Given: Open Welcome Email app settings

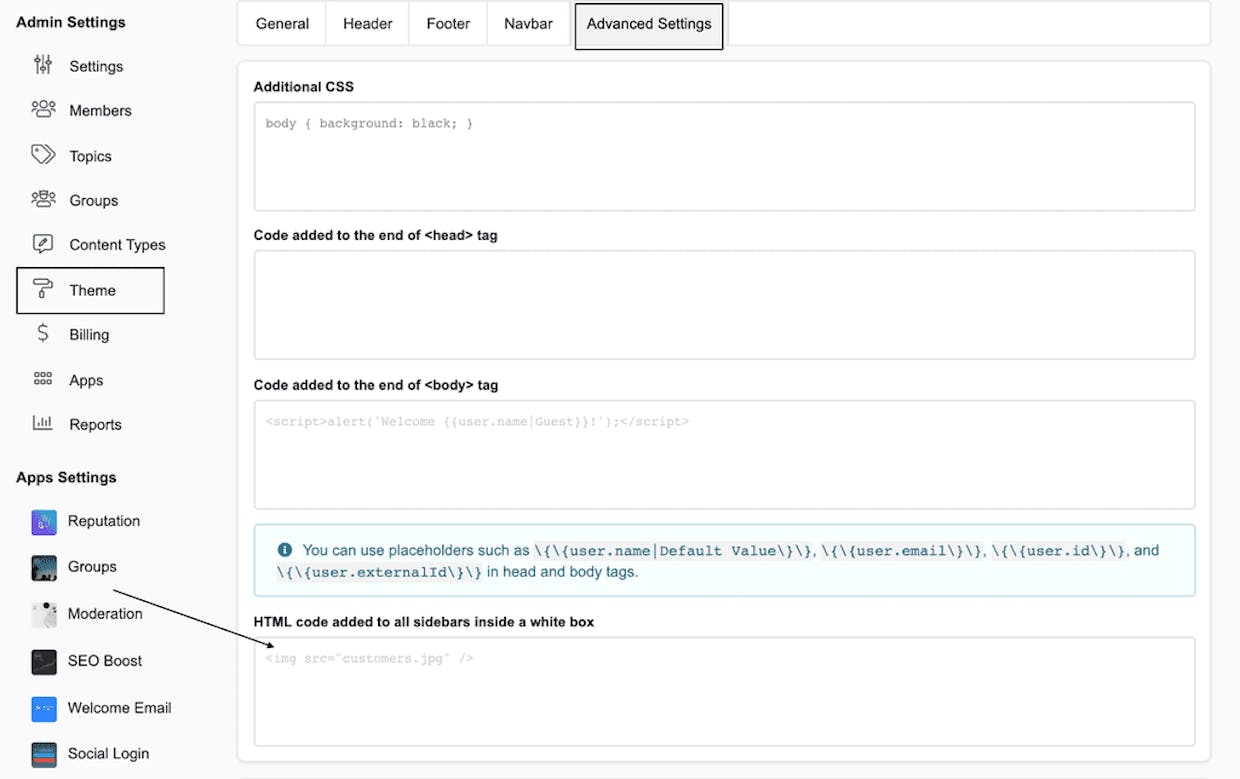Looking at the screenshot, I should (x=119, y=708).
